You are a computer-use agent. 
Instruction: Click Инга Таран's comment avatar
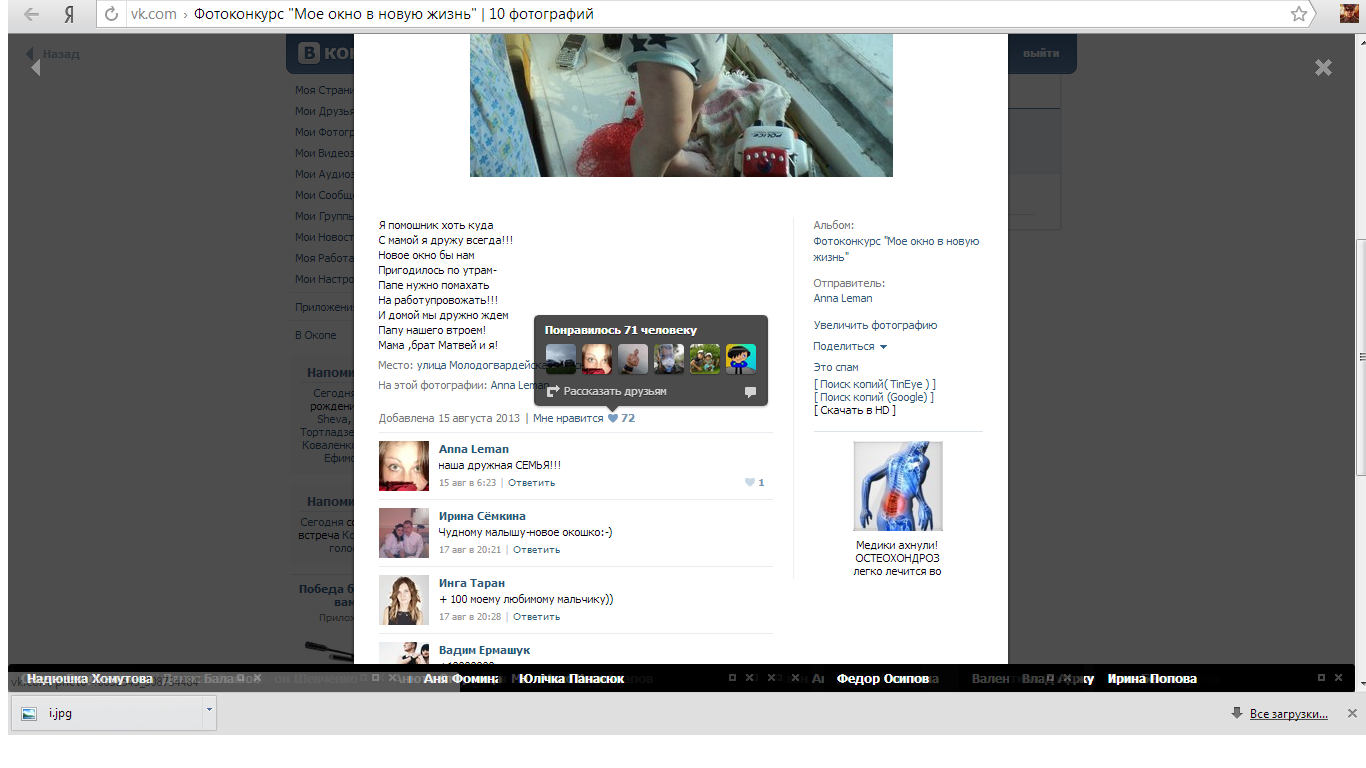404,600
